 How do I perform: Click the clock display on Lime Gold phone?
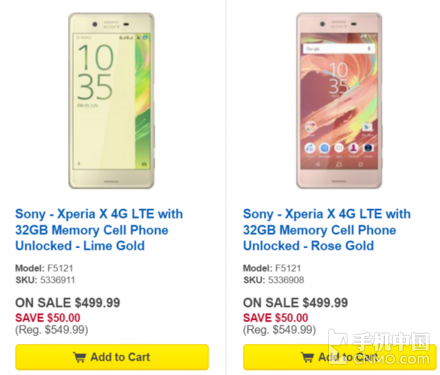point(95,72)
